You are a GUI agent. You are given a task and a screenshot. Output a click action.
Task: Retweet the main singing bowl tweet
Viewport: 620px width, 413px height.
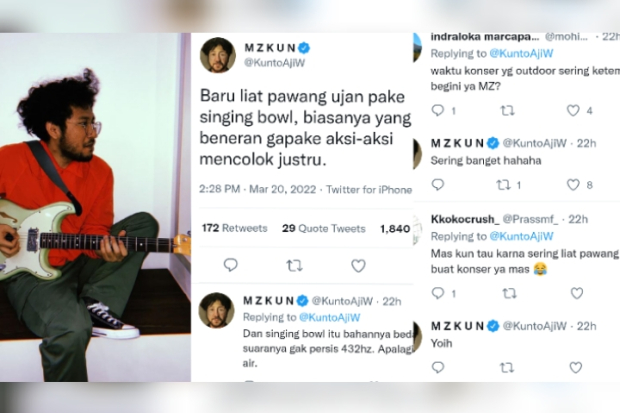click(x=294, y=265)
